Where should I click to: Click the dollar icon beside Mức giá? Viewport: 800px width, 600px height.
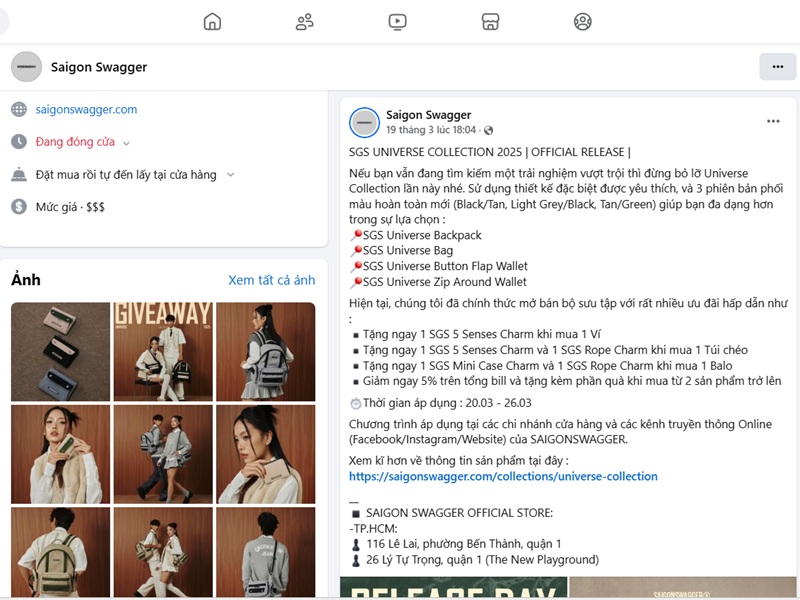[x=19, y=207]
